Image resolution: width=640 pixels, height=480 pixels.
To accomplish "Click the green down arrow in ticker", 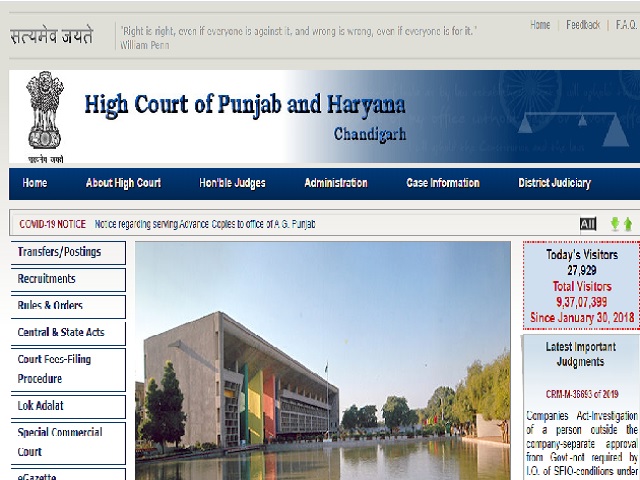I will (x=615, y=224).
